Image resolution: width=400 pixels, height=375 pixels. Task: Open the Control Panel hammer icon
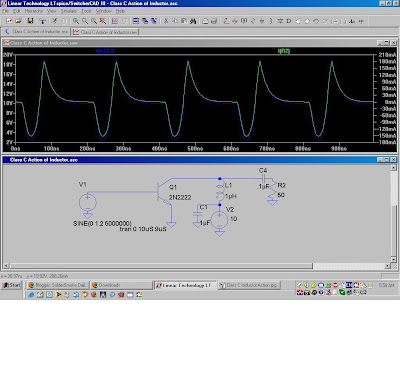[42, 21]
